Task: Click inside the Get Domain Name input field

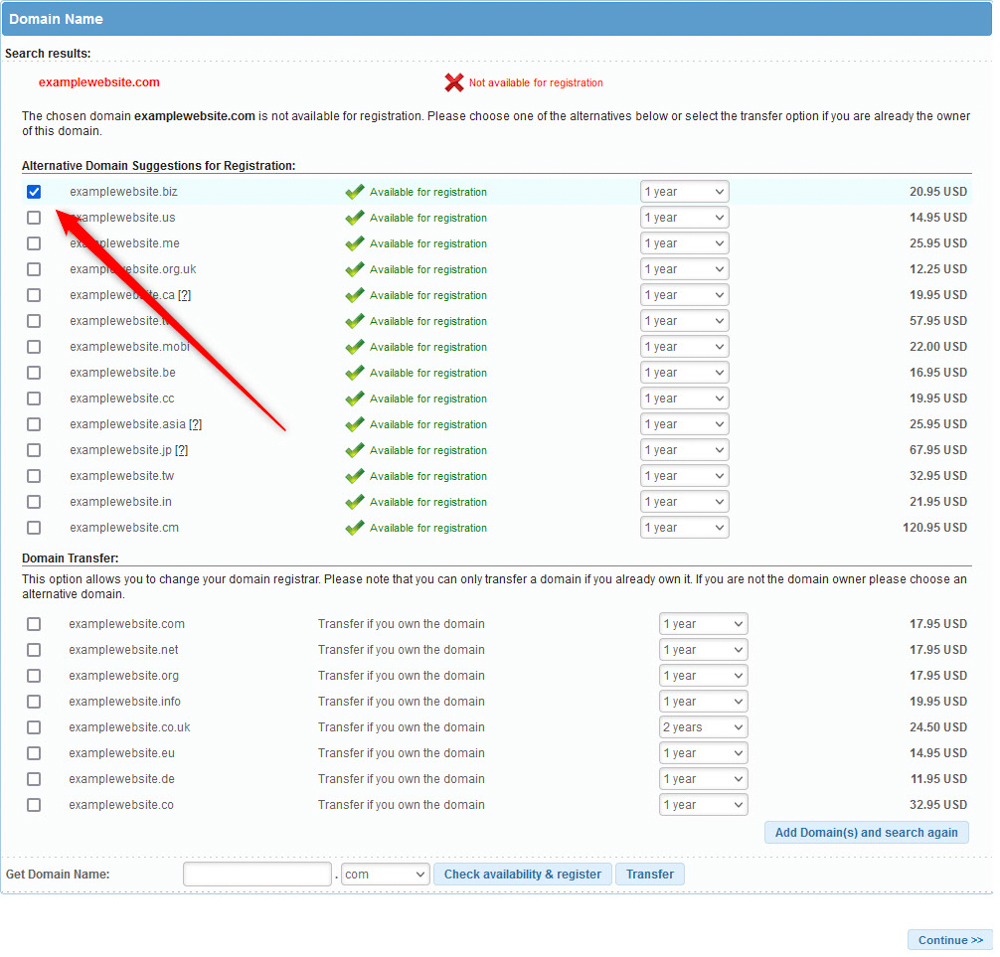Action: click(256, 873)
